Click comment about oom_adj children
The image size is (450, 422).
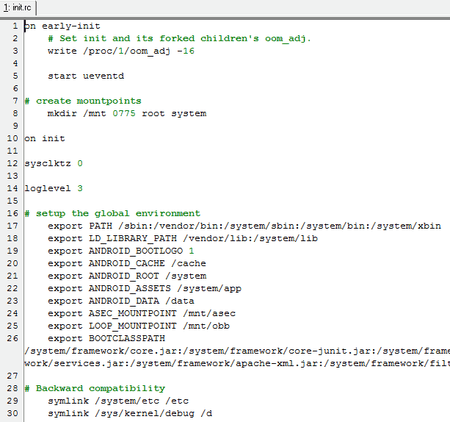click(x=179, y=38)
